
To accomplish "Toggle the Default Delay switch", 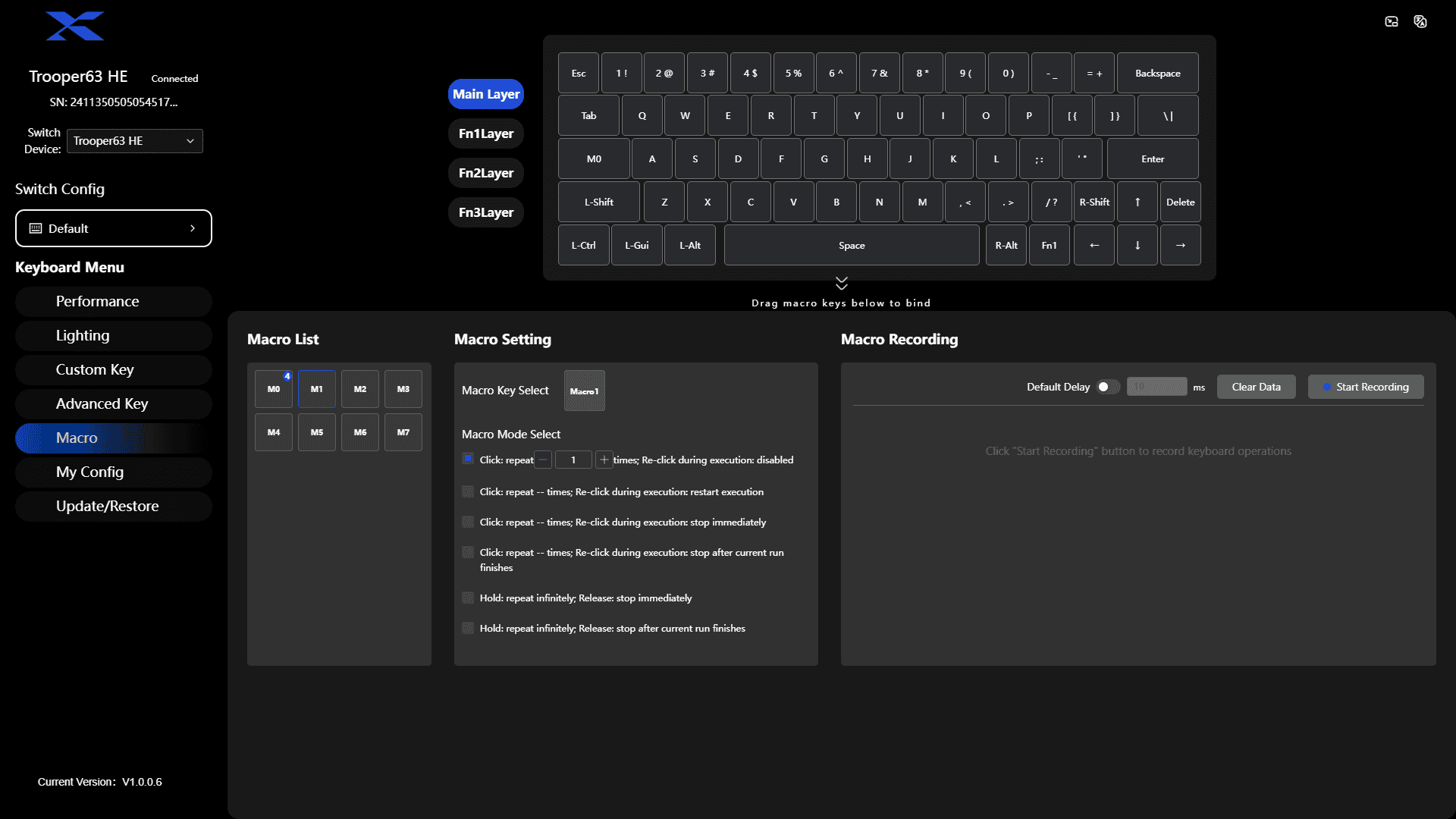I will point(1108,387).
